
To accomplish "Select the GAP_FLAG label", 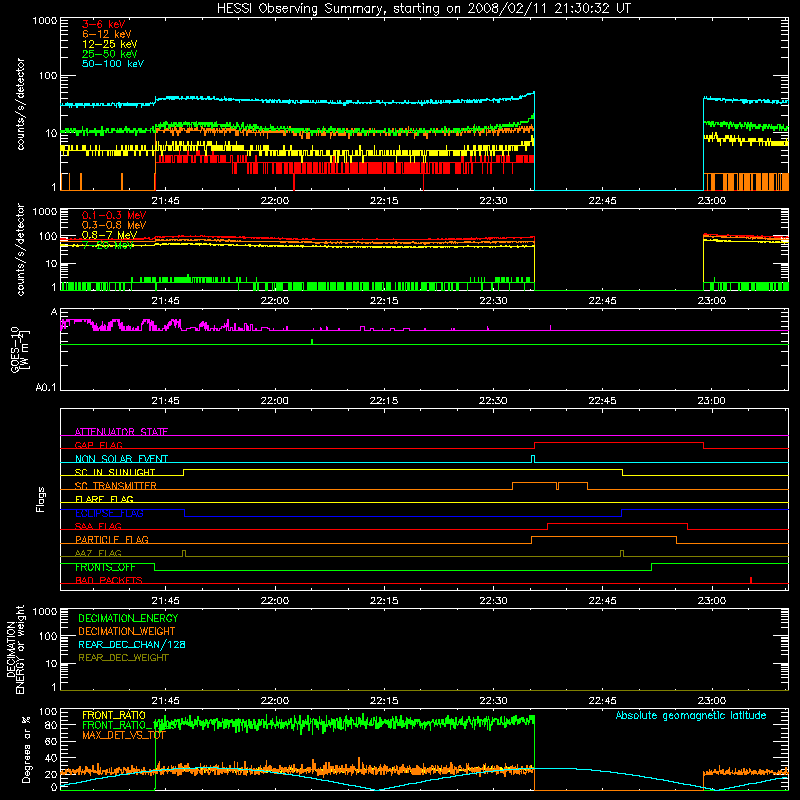I will (x=98, y=445).
